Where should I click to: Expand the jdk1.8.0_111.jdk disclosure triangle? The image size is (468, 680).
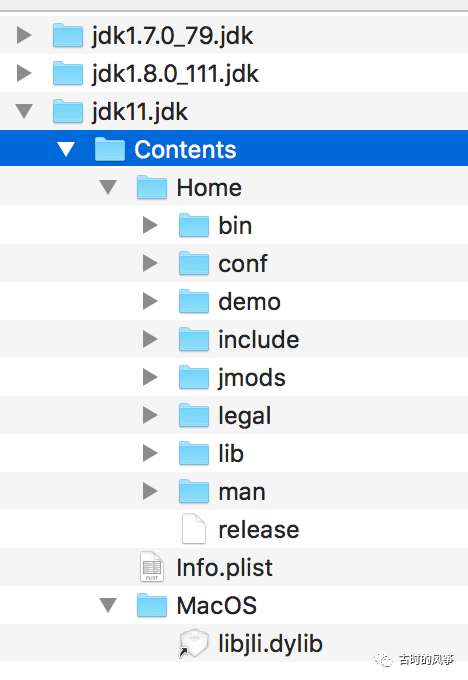click(x=24, y=73)
